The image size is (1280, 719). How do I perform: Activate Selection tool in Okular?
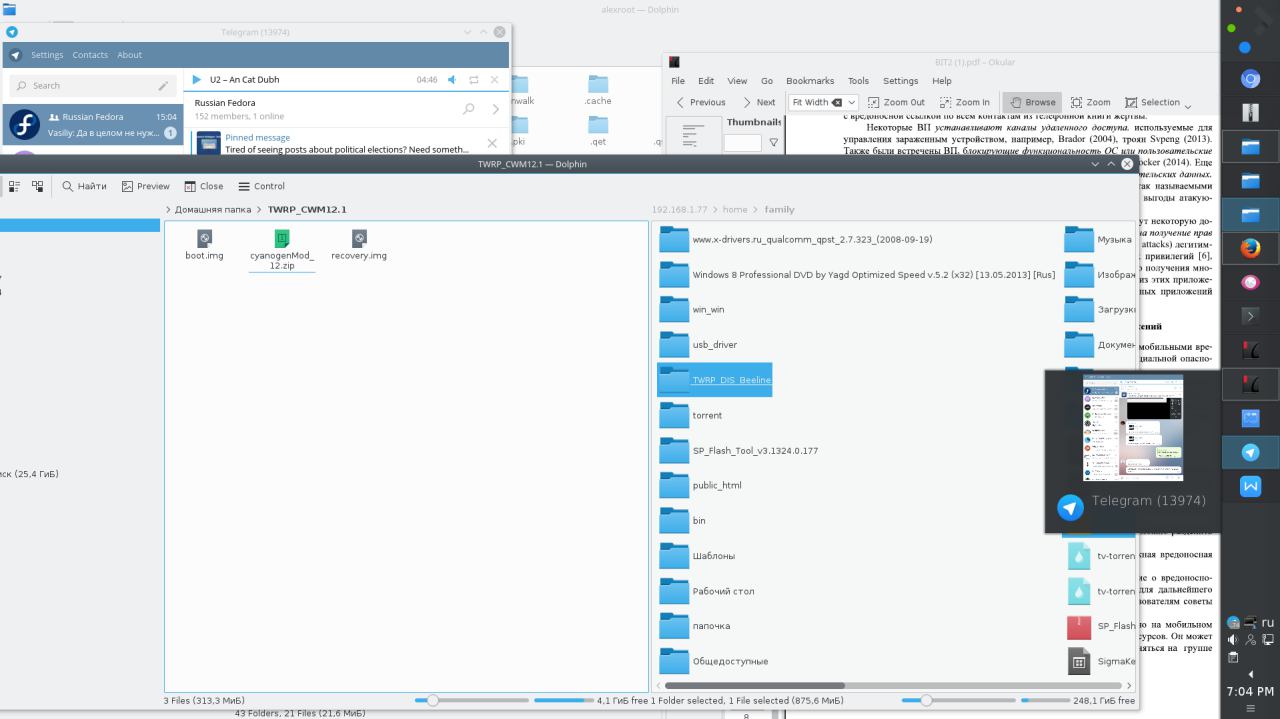click(1152, 102)
